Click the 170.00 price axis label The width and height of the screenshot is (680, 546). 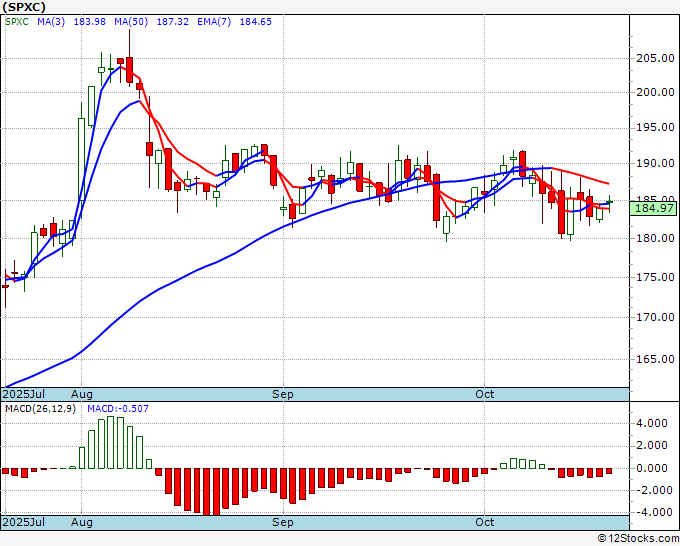[655, 317]
